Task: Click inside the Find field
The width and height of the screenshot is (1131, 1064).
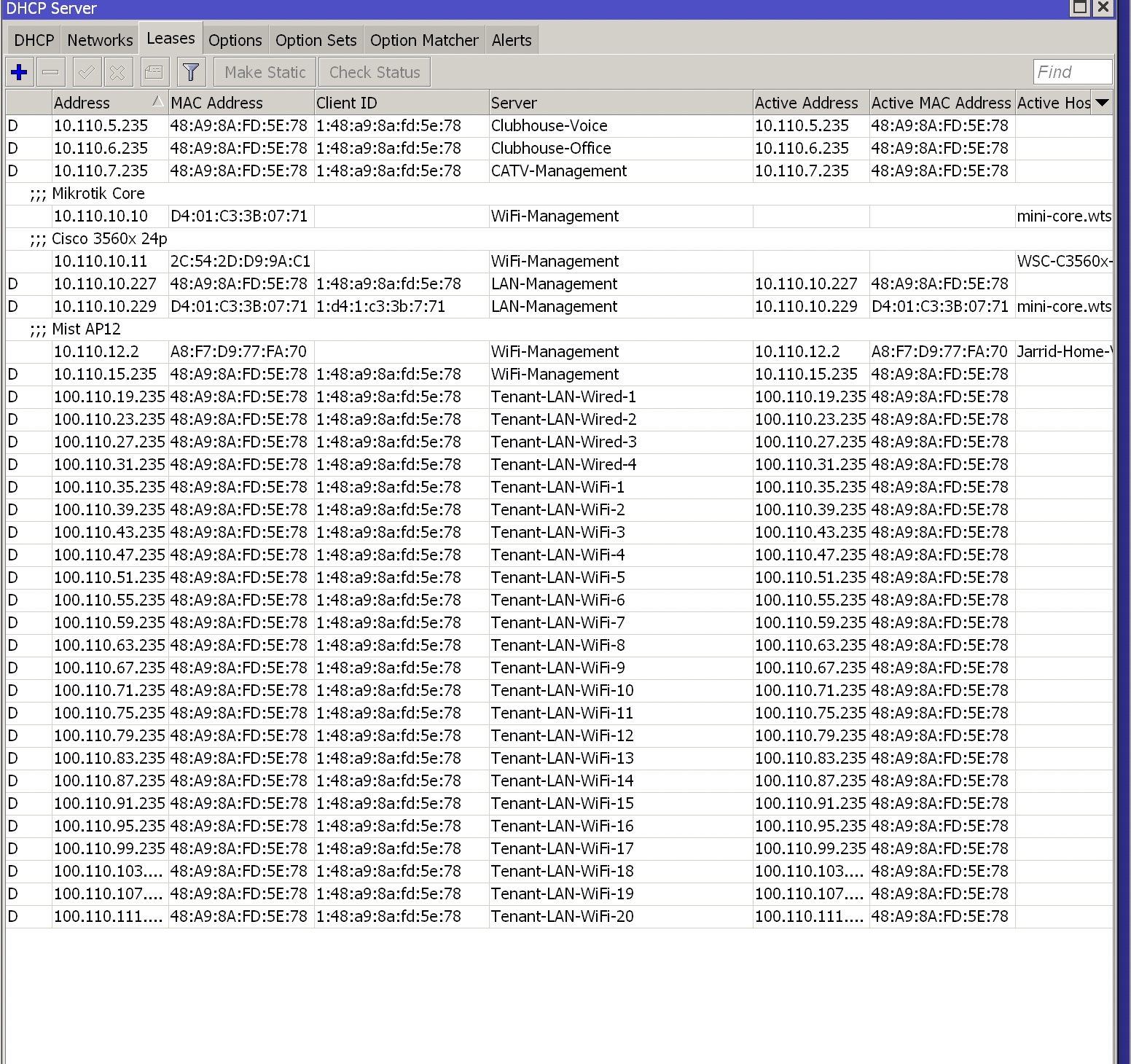Action: (1072, 71)
